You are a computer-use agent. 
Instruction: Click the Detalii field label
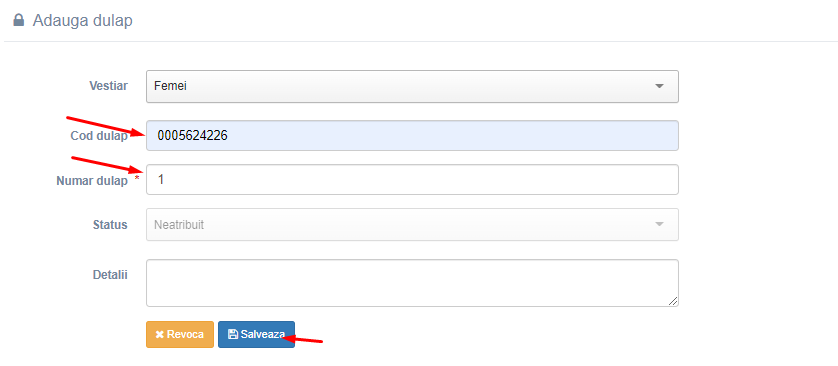(110, 275)
